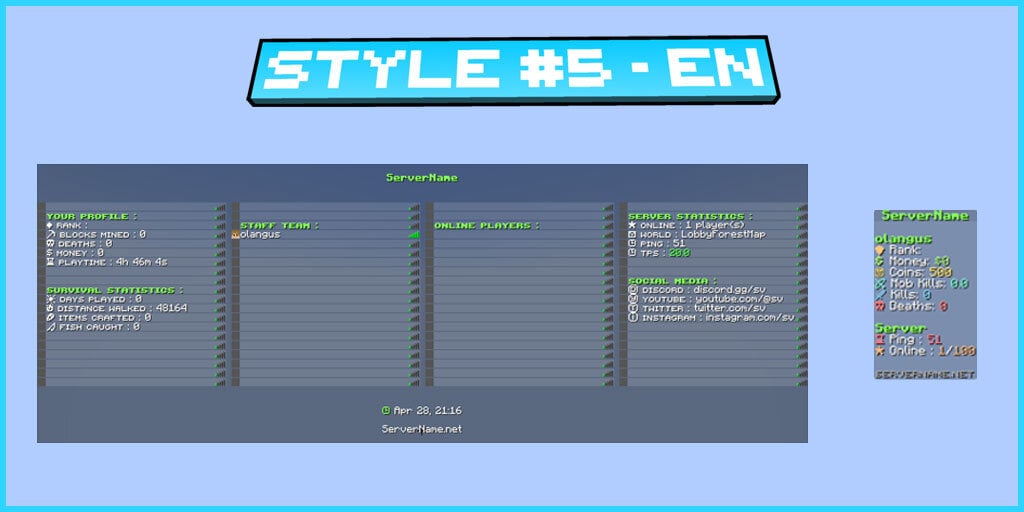This screenshot has width=1024, height=512.
Task: Click the YOUR PROFILE : heading
Action: pos(92,216)
